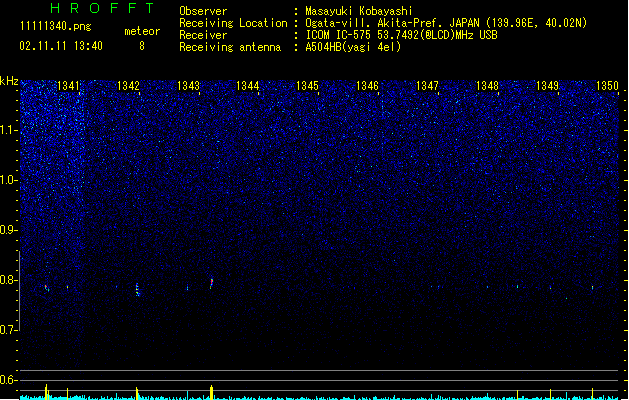Select the filename 11111340.png

[55, 26]
